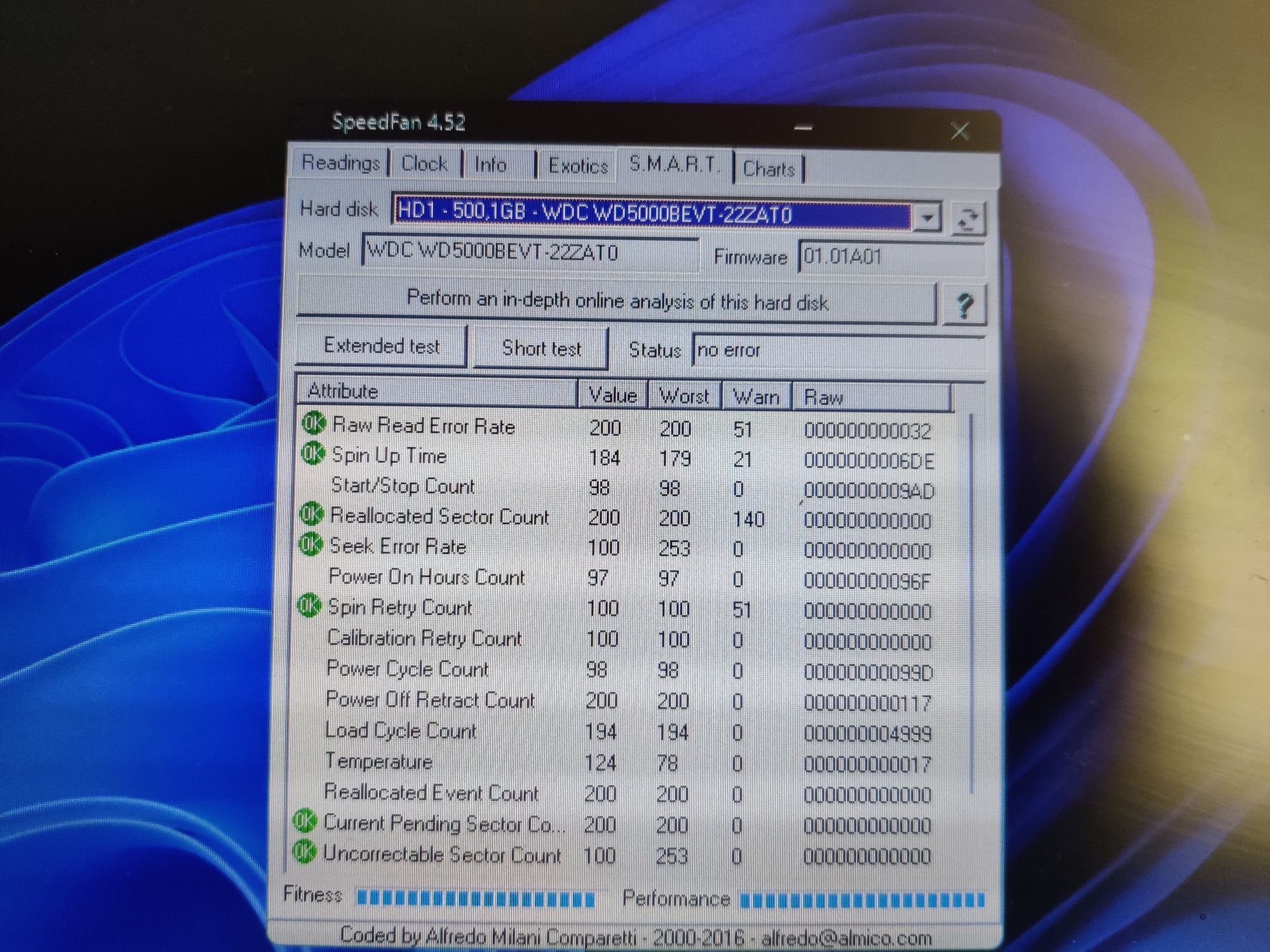Click the Status field showing no error
The image size is (1270, 952).
point(838,350)
